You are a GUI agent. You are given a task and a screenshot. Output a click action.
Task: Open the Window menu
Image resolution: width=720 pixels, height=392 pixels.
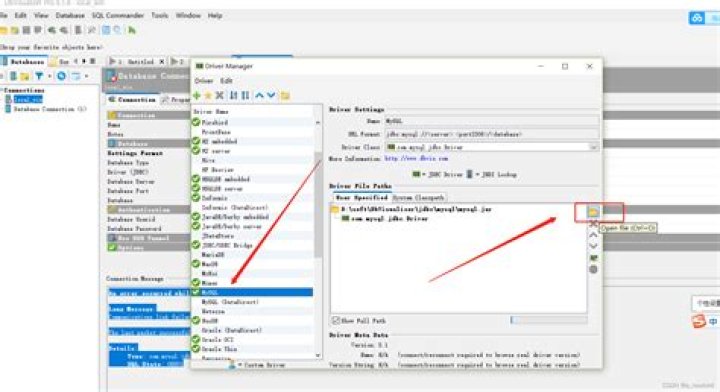coord(188,15)
